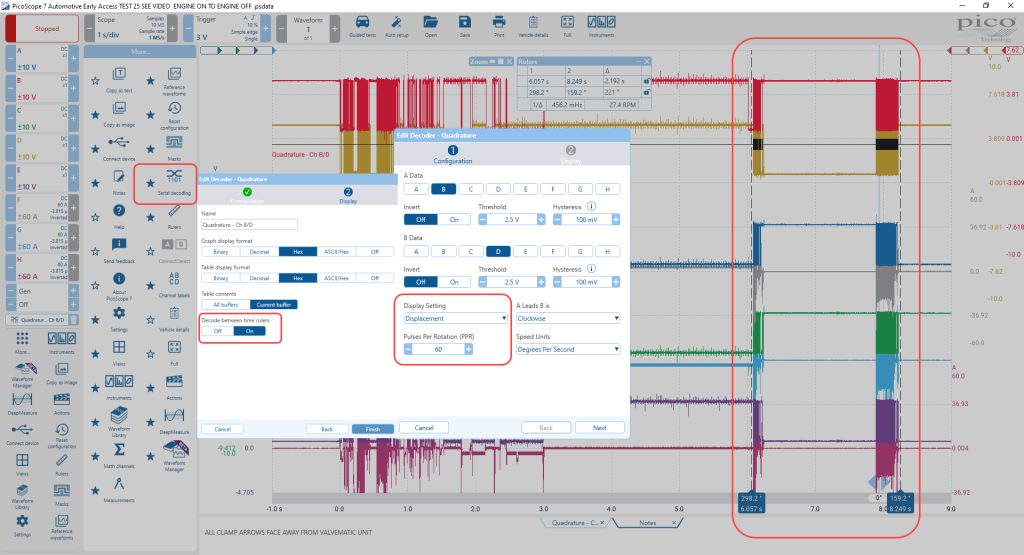
Task: Collapse the More... panel header
Action: click(x=140, y=52)
